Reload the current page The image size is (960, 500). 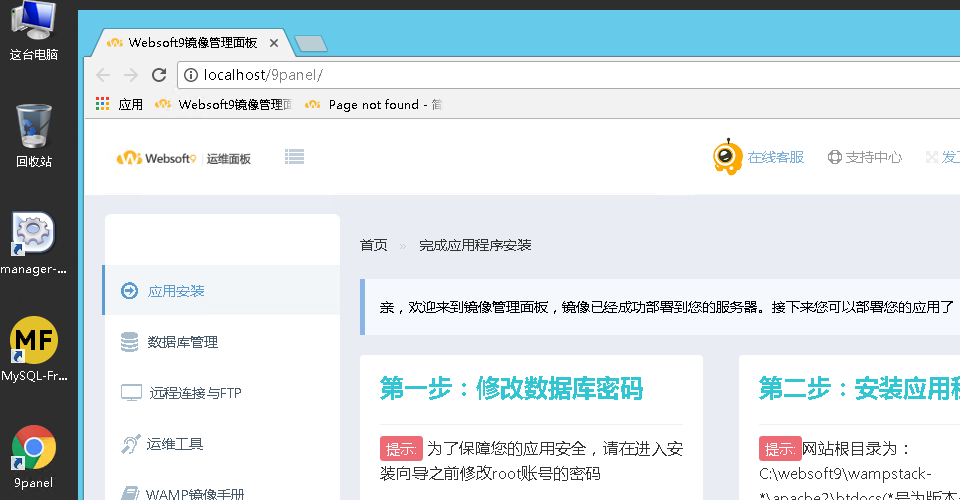159,75
